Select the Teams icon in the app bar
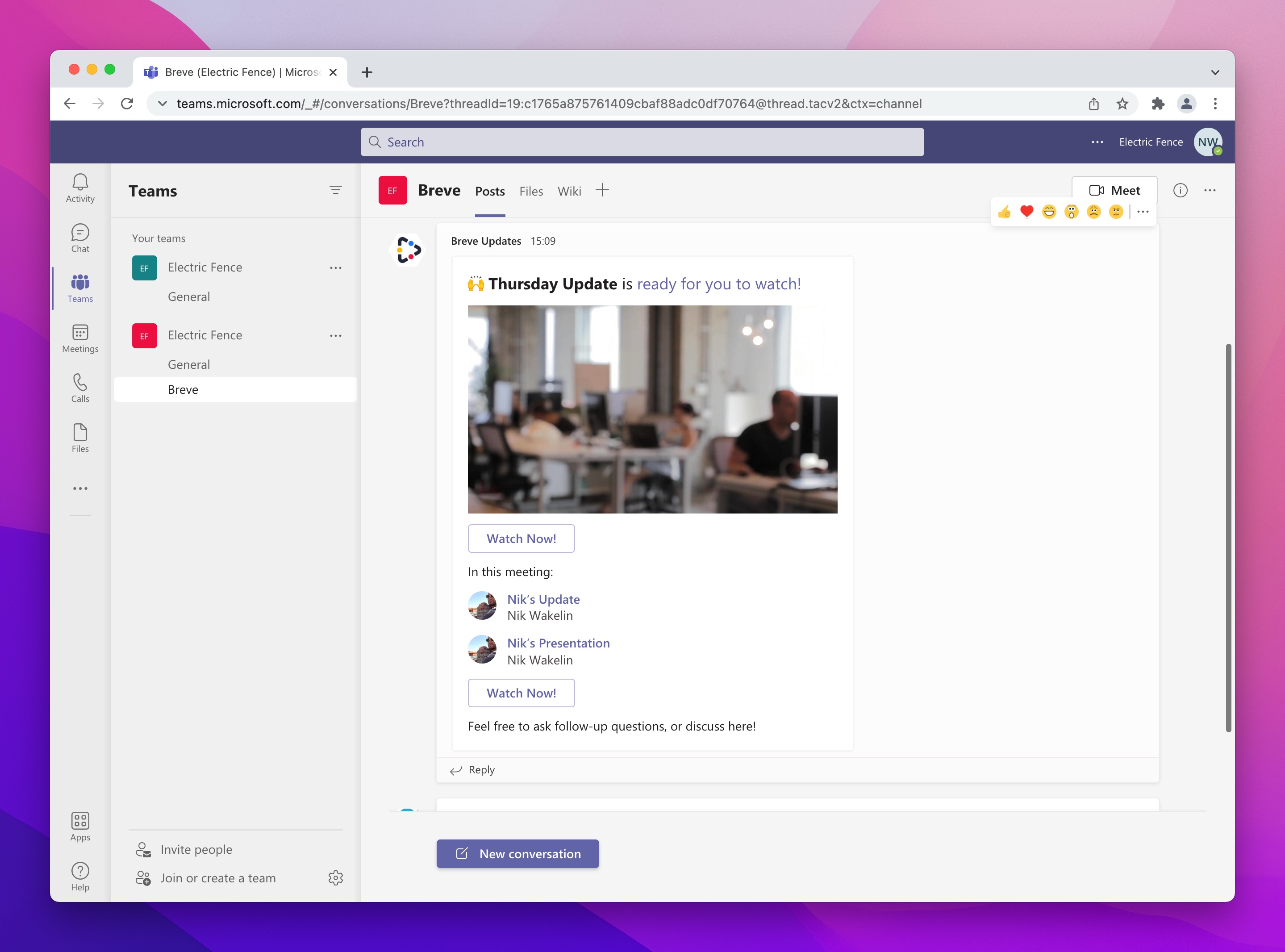The width and height of the screenshot is (1285, 952). [x=80, y=288]
